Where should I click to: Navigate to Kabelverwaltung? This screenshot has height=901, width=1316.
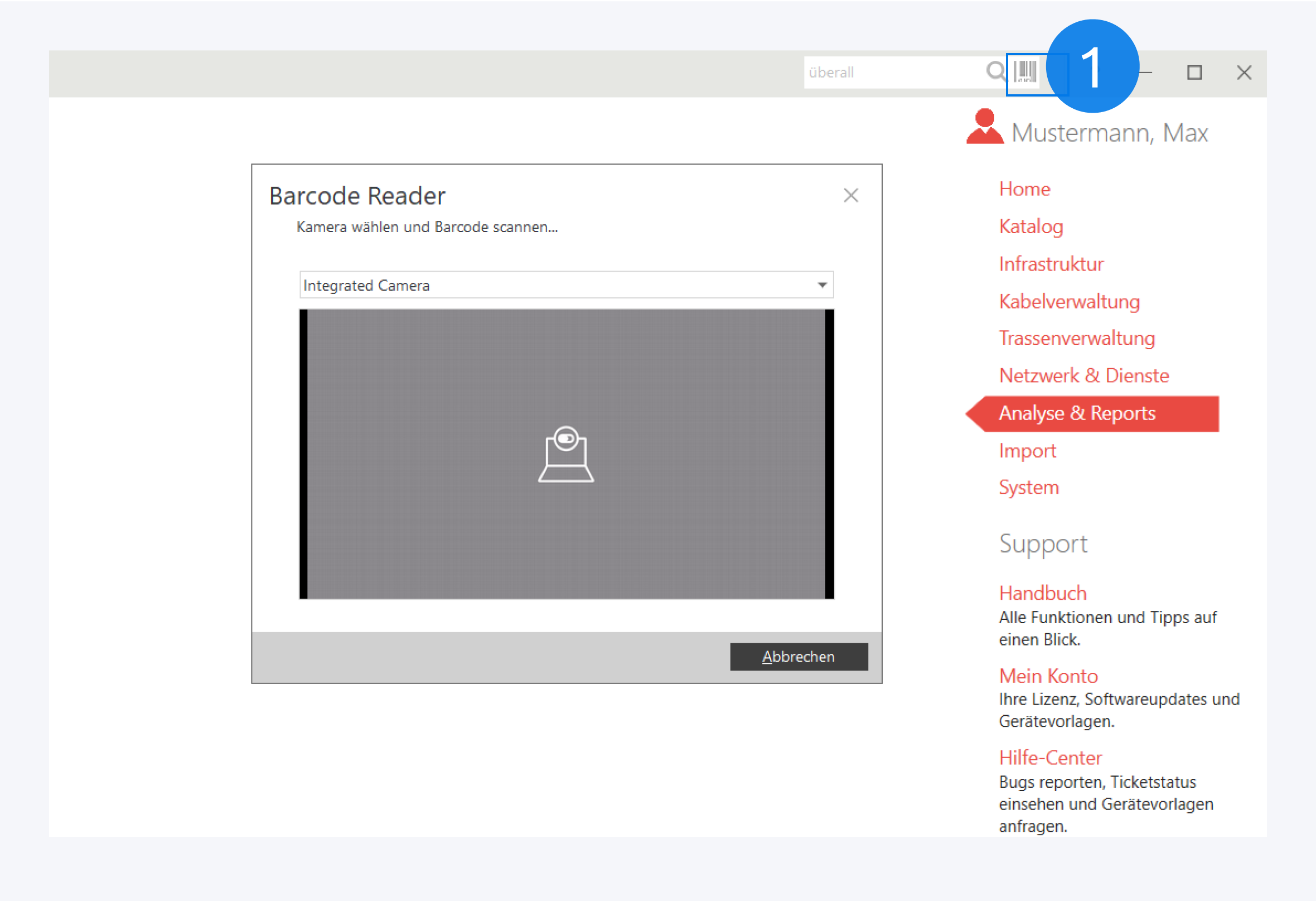pos(1068,301)
